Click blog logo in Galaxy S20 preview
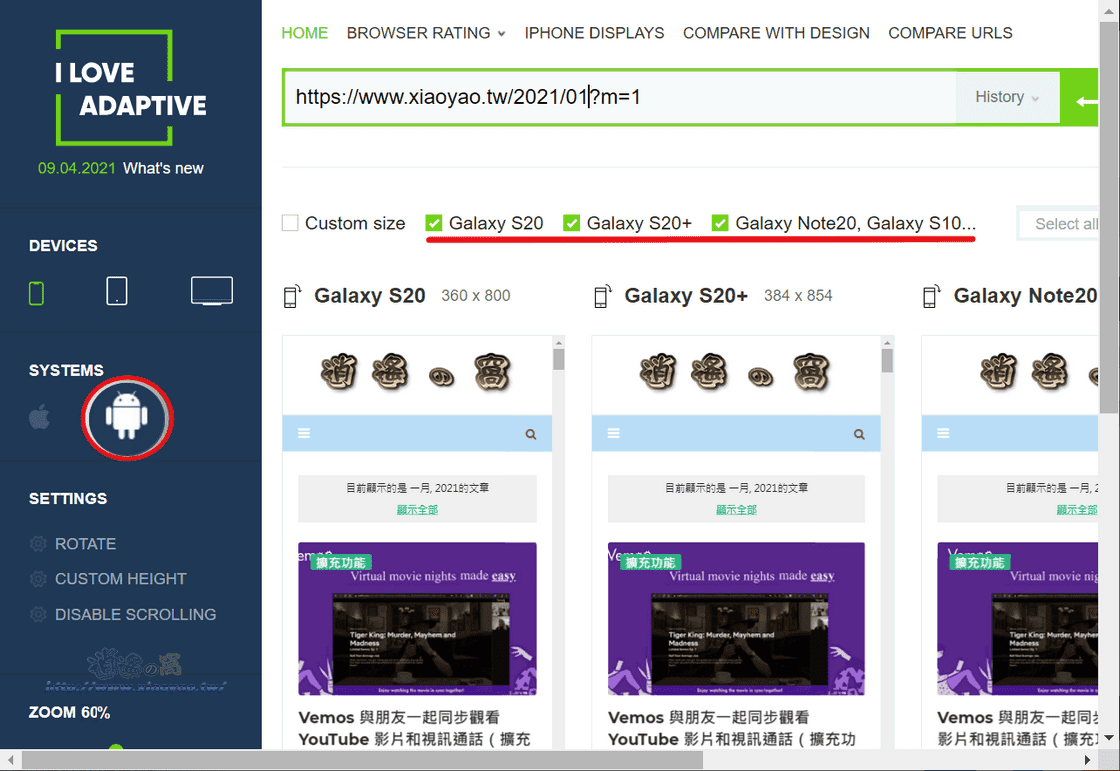The image size is (1120, 771). 415,372
